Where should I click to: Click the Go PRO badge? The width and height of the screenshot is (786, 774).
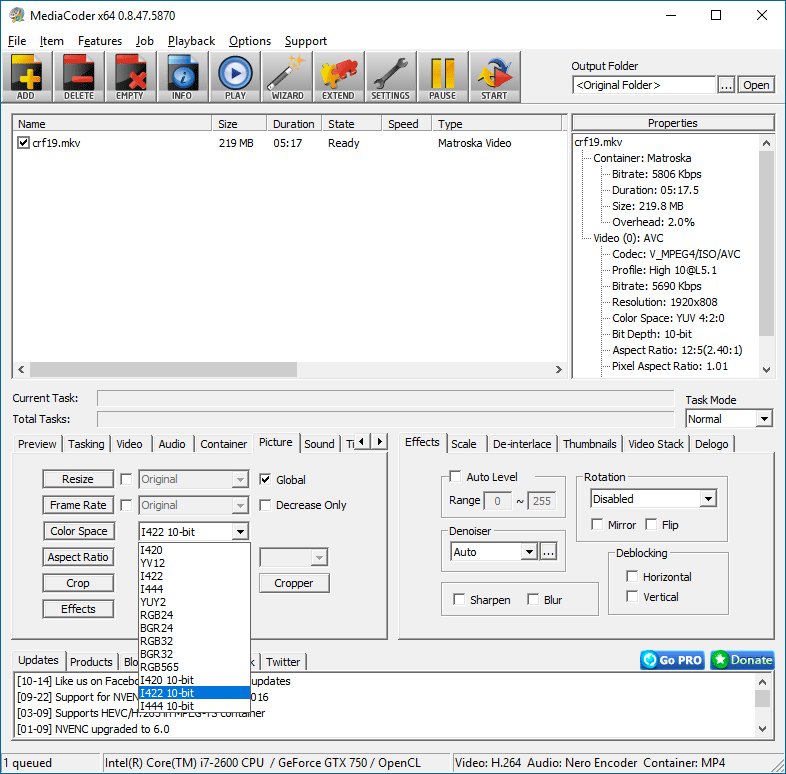(x=672, y=660)
